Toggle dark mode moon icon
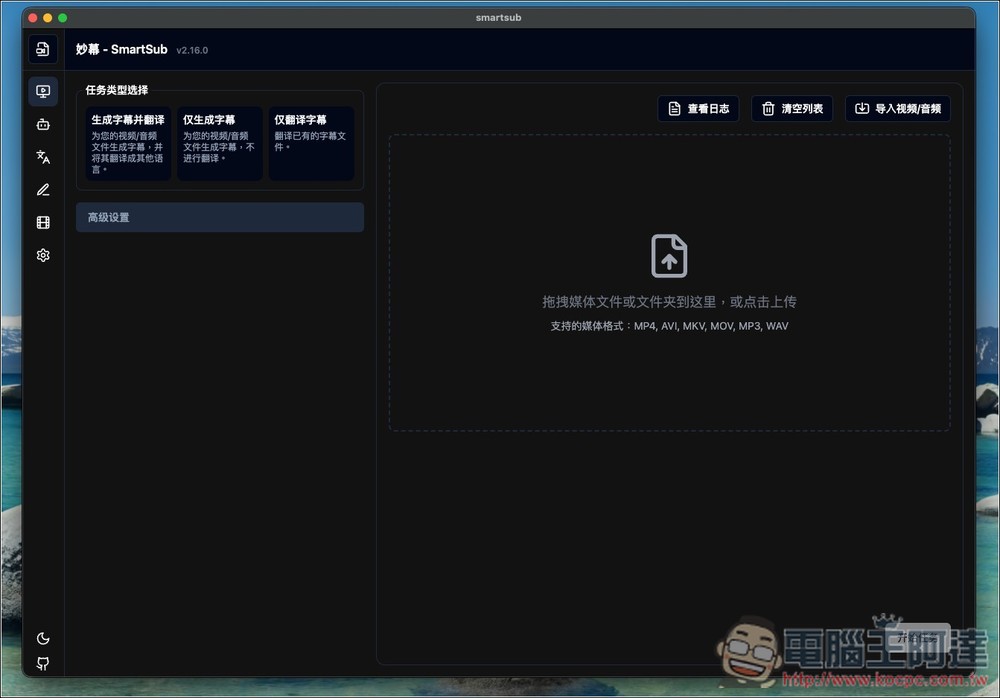Screen dimensions: 1000x698 coord(43,638)
